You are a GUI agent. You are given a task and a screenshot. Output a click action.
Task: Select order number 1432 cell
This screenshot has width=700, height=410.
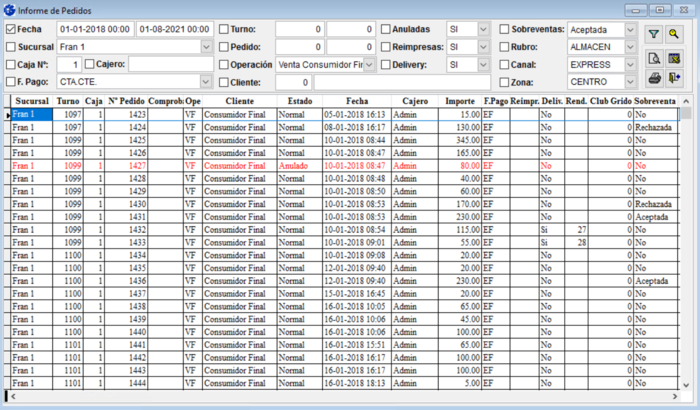pyautogui.click(x=126, y=230)
